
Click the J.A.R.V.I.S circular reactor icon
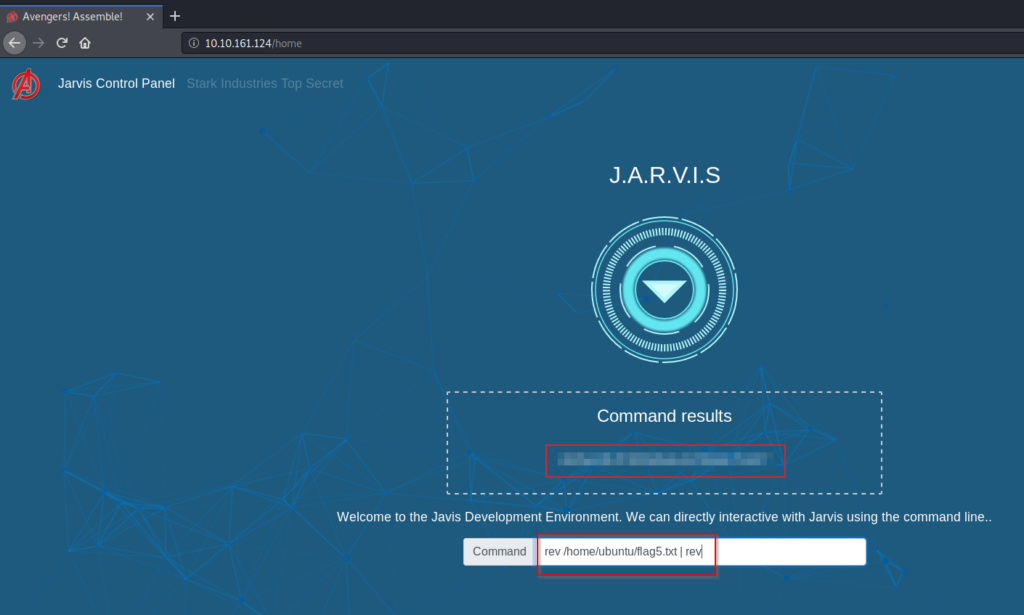pos(664,290)
